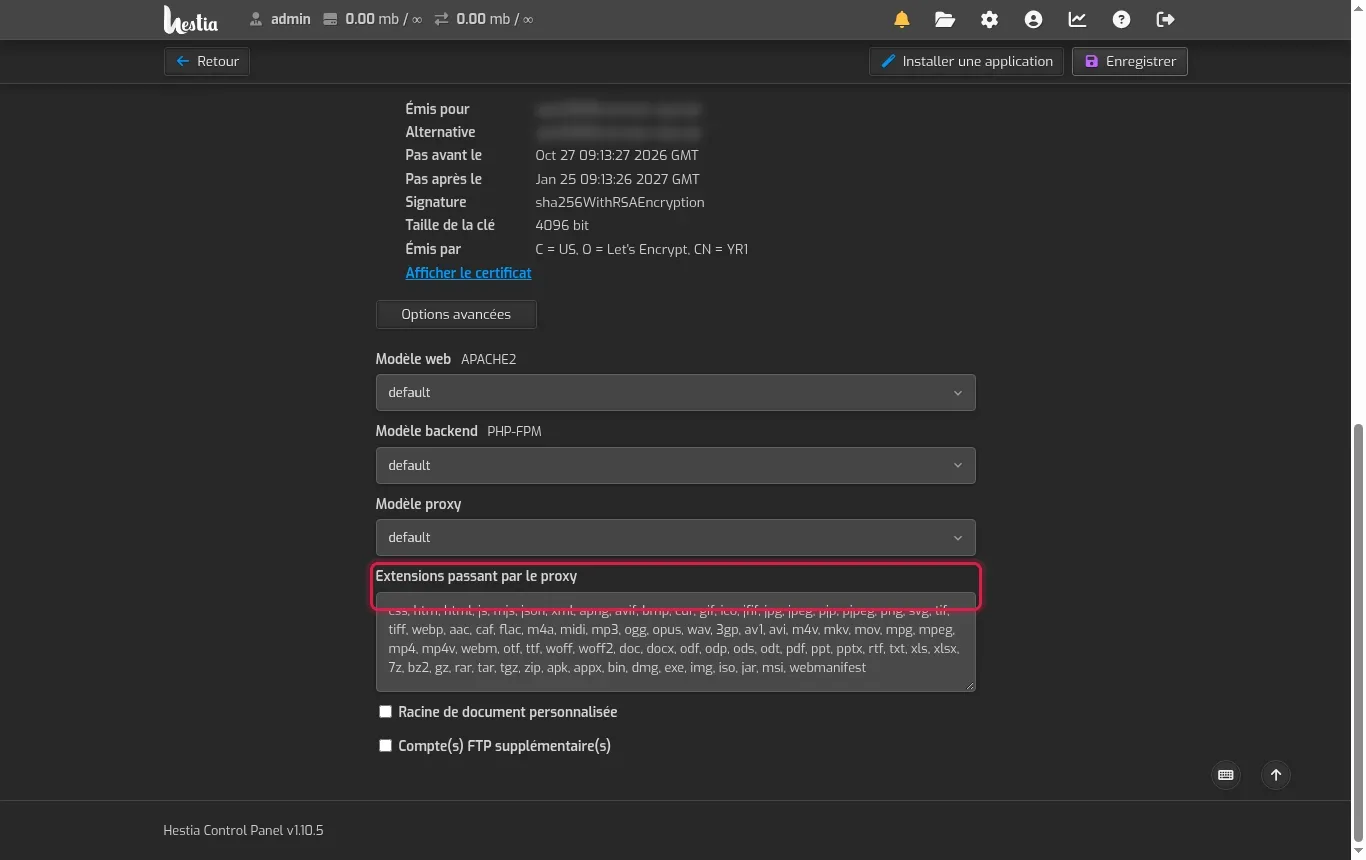Click the Enregistrer button
This screenshot has width=1366, height=860.
[1130, 61]
